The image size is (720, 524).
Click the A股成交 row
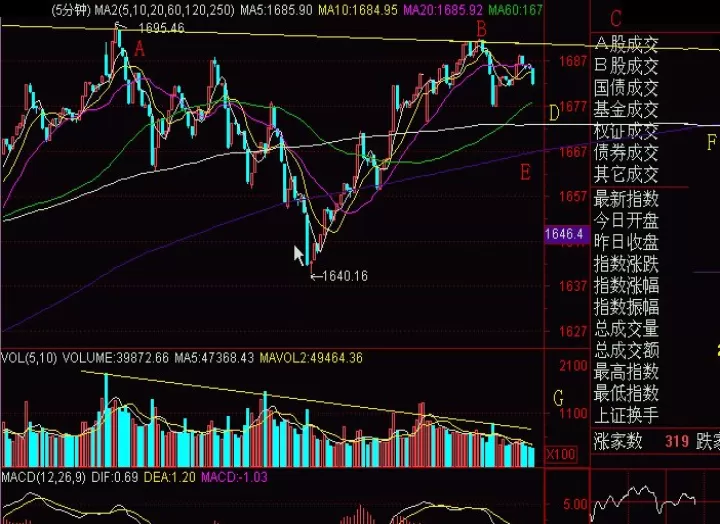pos(626,44)
